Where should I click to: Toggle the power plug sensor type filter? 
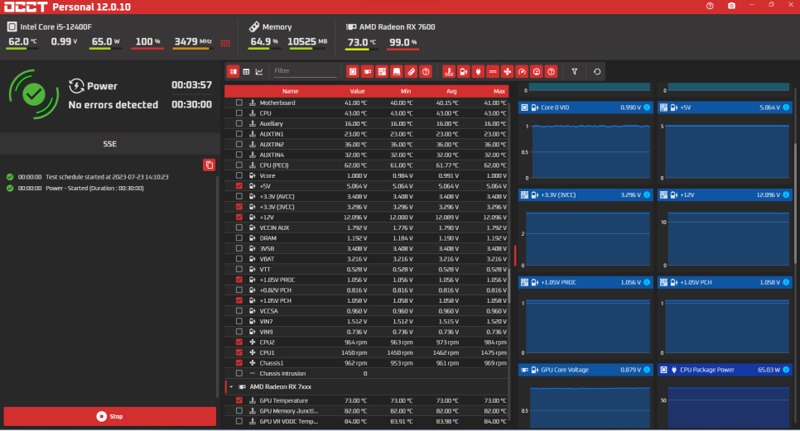point(478,71)
